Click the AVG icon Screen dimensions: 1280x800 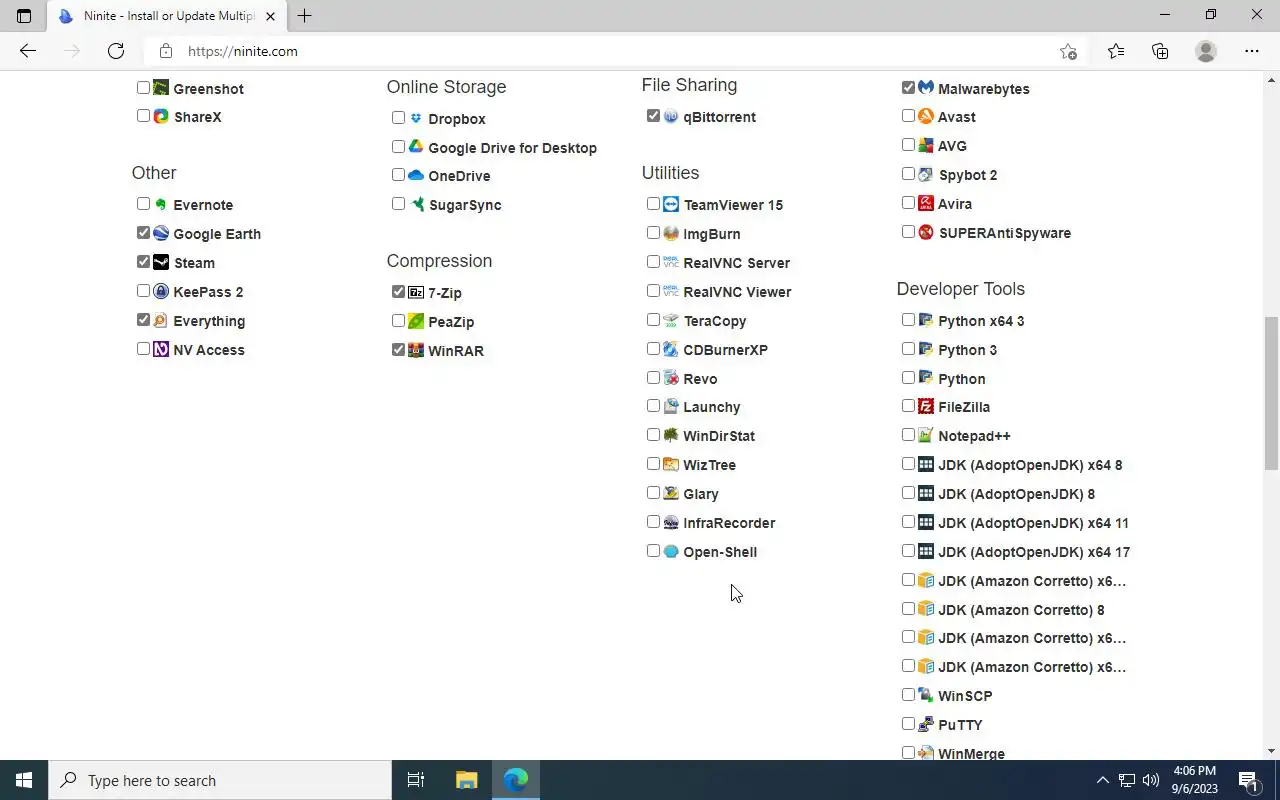(926, 145)
